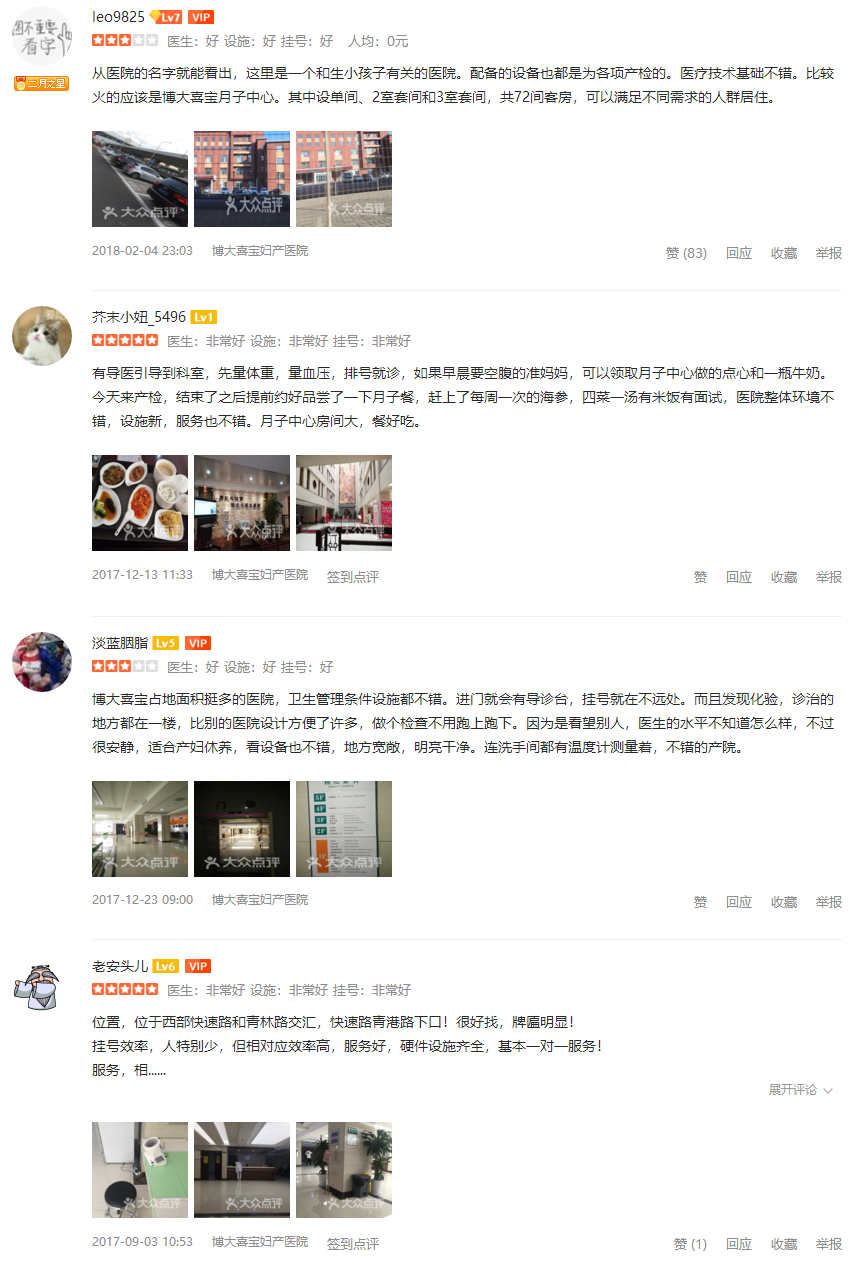Viewport: 860px width, 1268px height.
Task: Like leo9825's review with 赞 (83)
Action: (x=686, y=253)
